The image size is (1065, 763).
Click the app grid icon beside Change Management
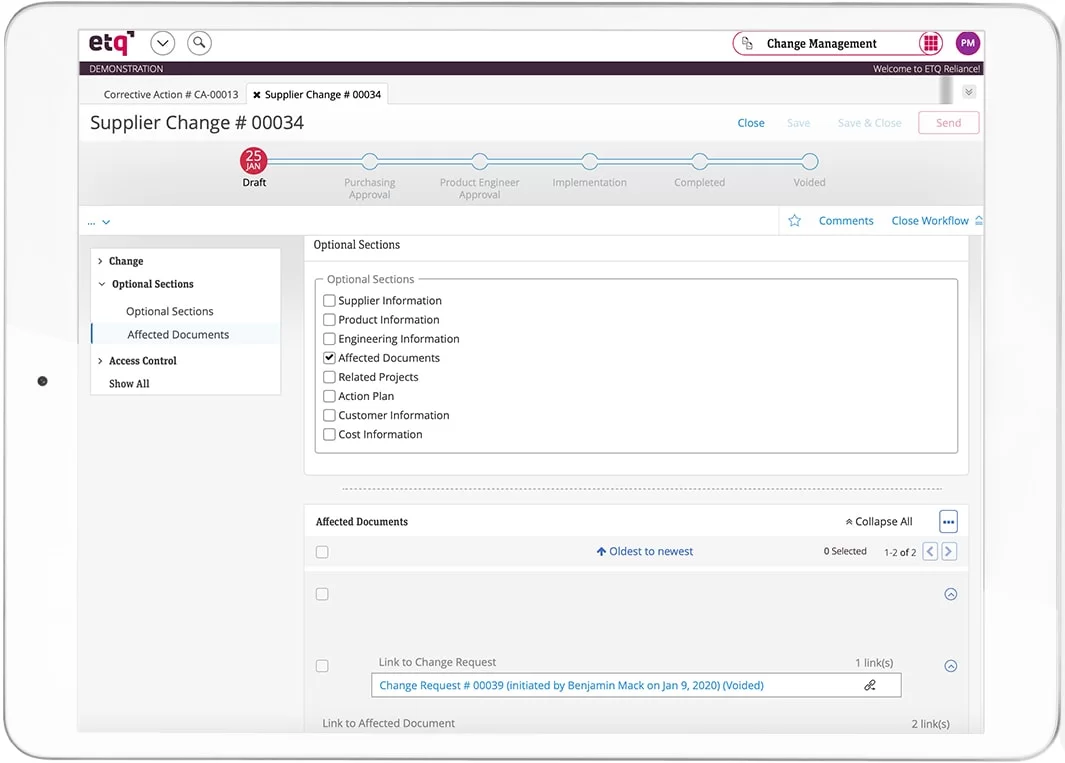click(x=931, y=43)
